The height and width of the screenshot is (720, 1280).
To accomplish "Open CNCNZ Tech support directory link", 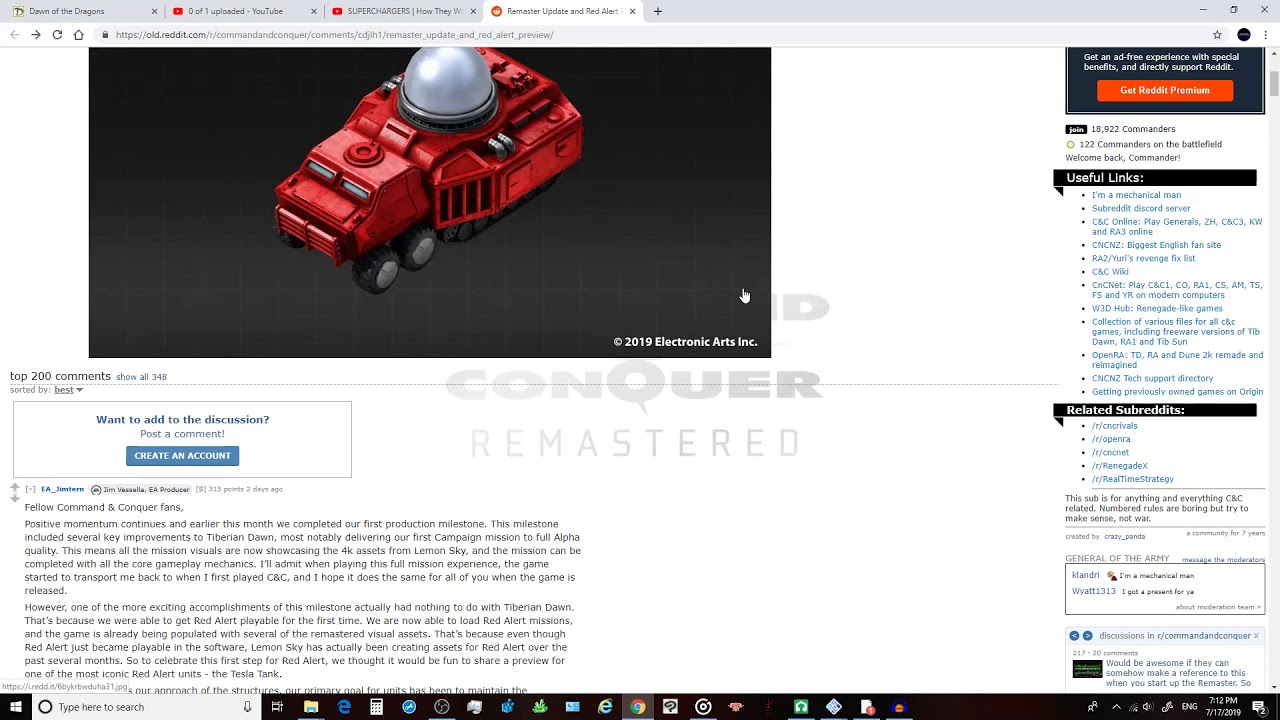I will click(x=1152, y=378).
